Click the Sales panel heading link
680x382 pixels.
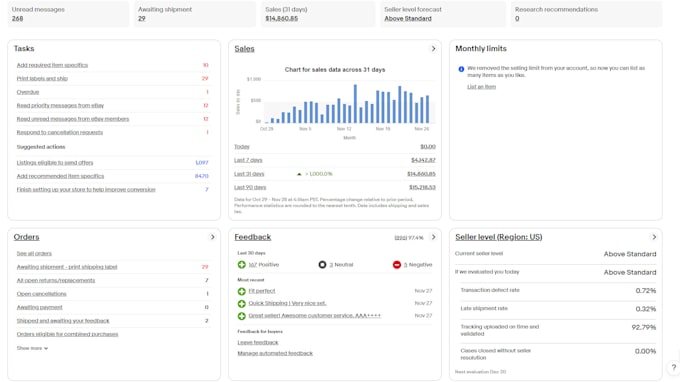click(x=244, y=49)
